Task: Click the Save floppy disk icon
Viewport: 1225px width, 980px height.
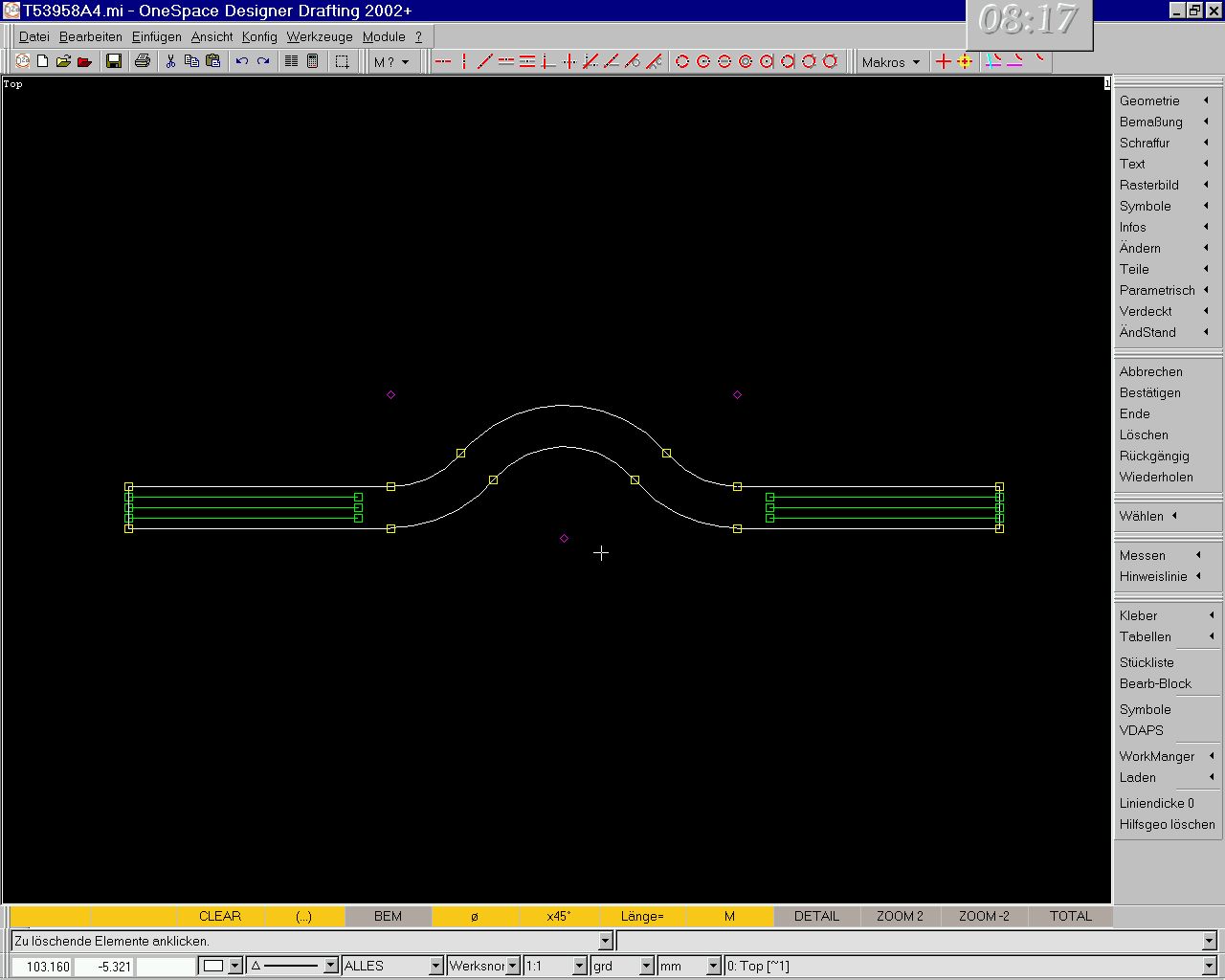Action: [114, 61]
